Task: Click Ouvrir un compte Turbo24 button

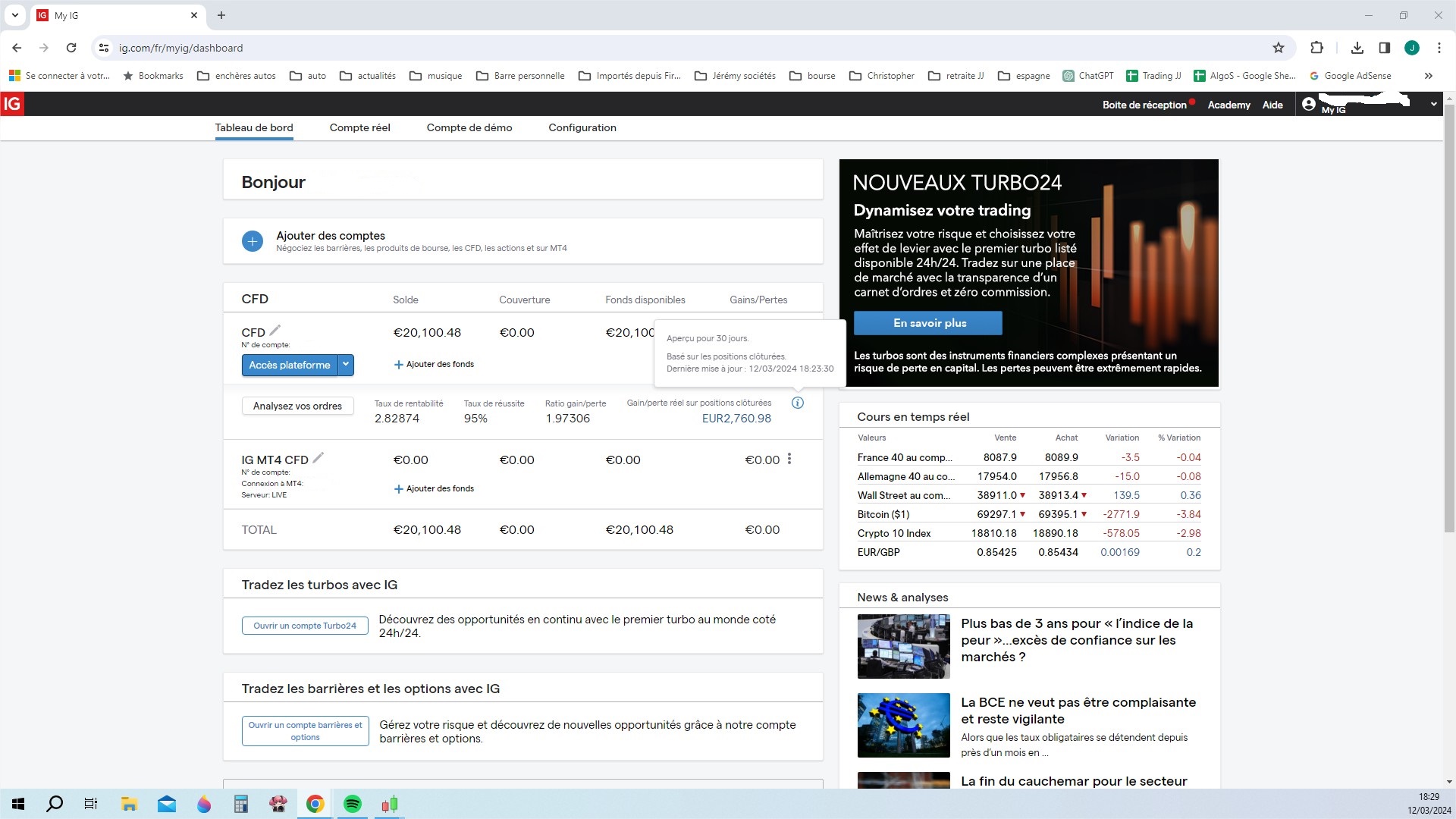Action: click(x=305, y=626)
